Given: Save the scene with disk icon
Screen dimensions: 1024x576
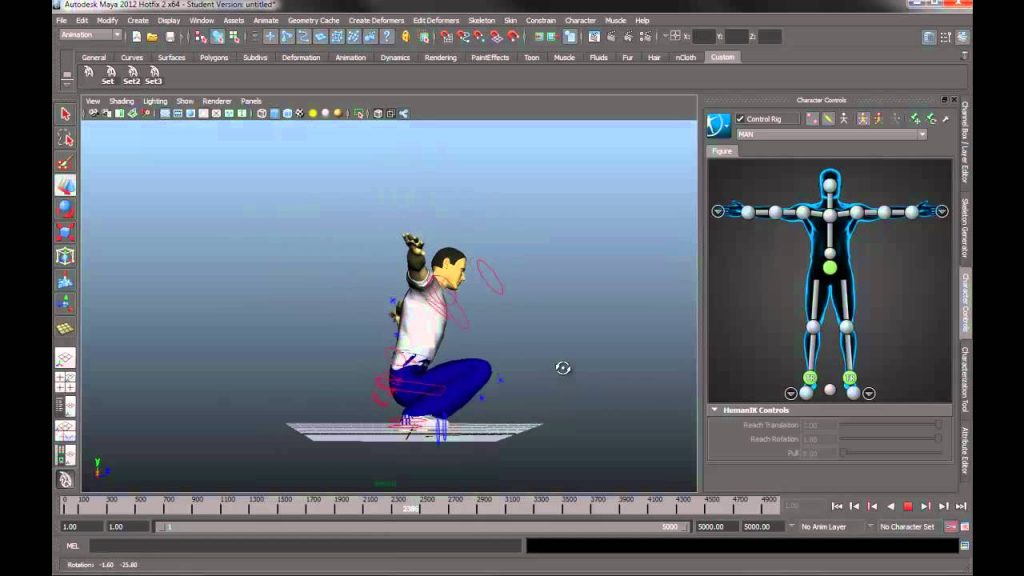Looking at the screenshot, I should (x=170, y=37).
